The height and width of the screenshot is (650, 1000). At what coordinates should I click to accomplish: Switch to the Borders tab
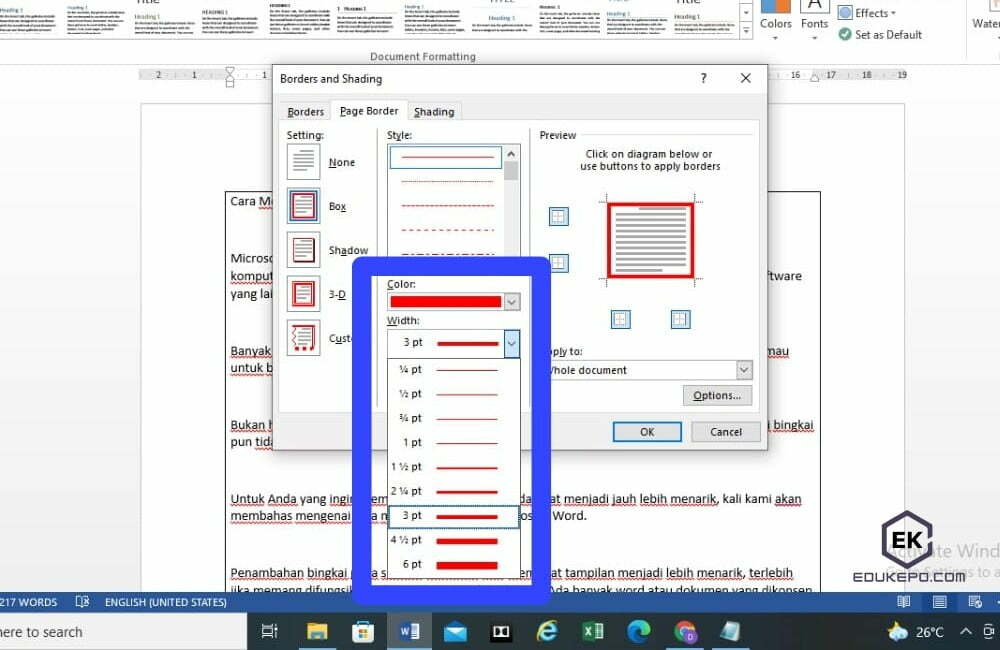click(304, 111)
